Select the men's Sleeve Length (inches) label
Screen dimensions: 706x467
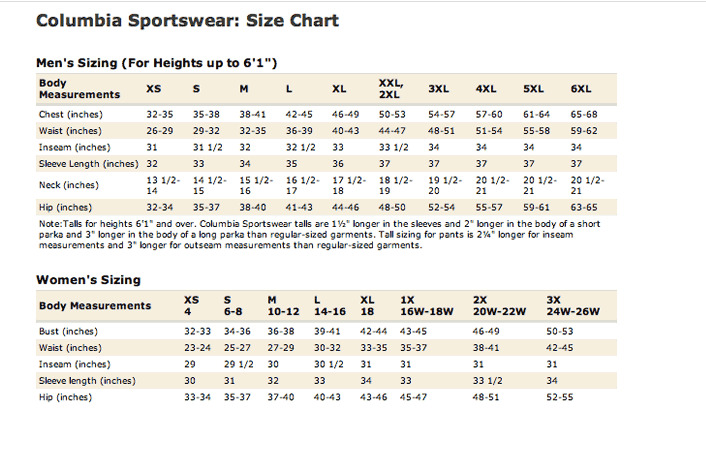pyautogui.click(x=89, y=164)
